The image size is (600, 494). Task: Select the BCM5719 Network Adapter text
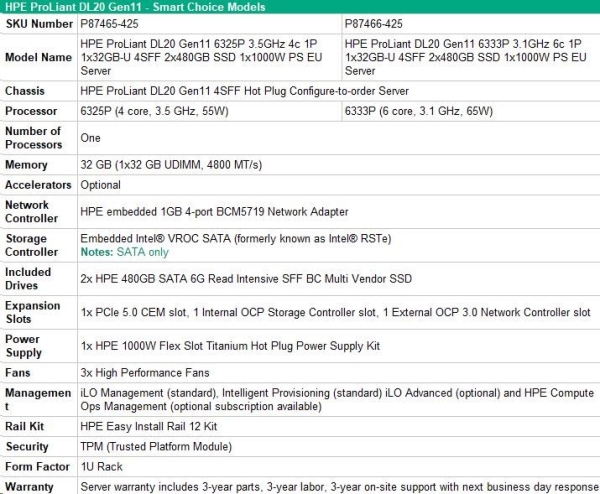tap(214, 211)
